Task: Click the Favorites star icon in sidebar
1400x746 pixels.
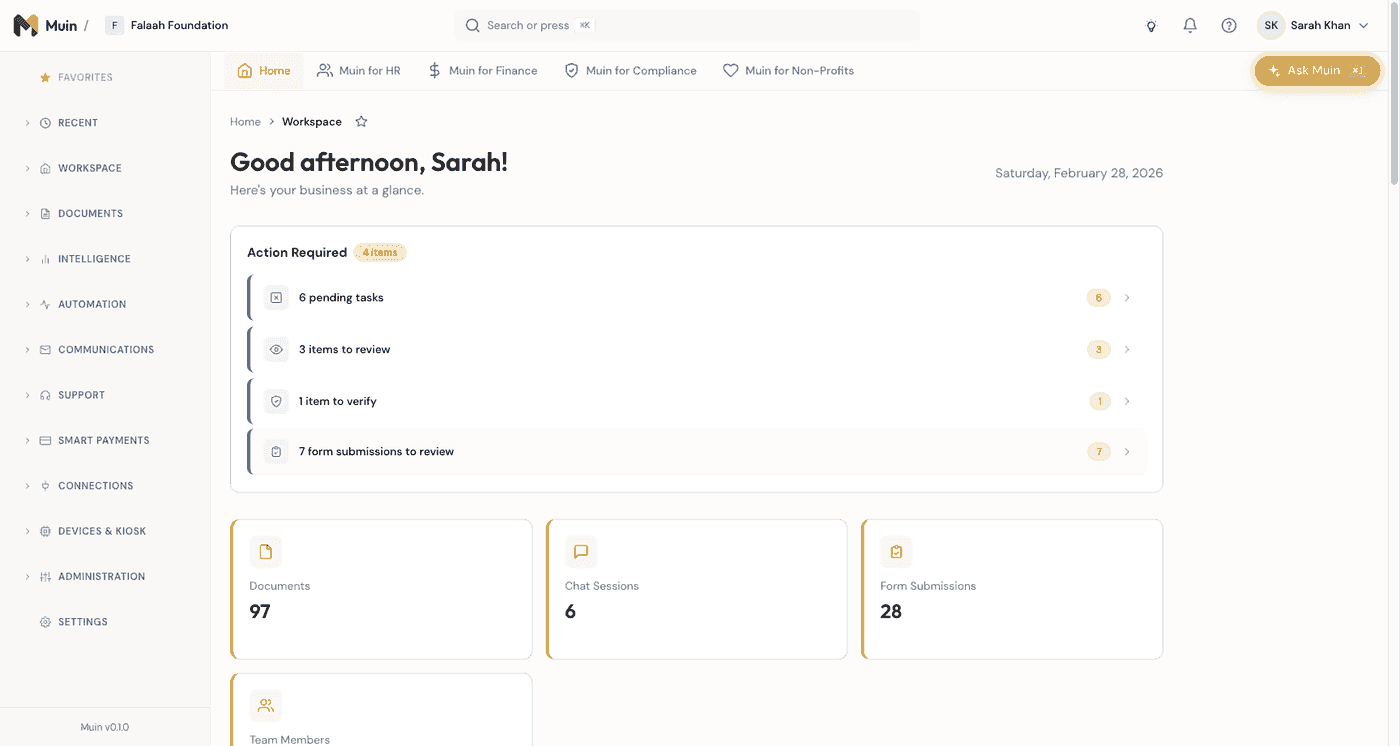Action: click(x=45, y=78)
